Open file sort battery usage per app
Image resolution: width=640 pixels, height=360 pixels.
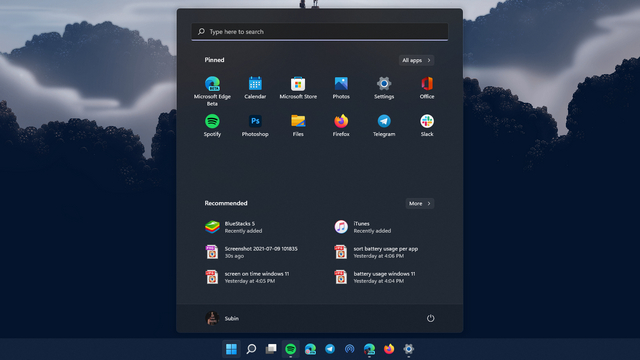[376, 252]
